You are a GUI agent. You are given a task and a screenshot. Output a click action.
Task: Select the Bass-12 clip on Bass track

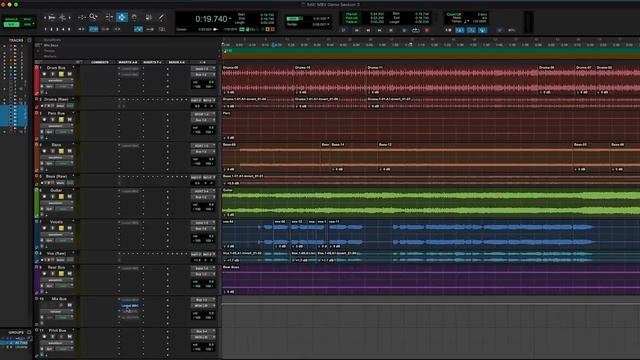click(474, 157)
